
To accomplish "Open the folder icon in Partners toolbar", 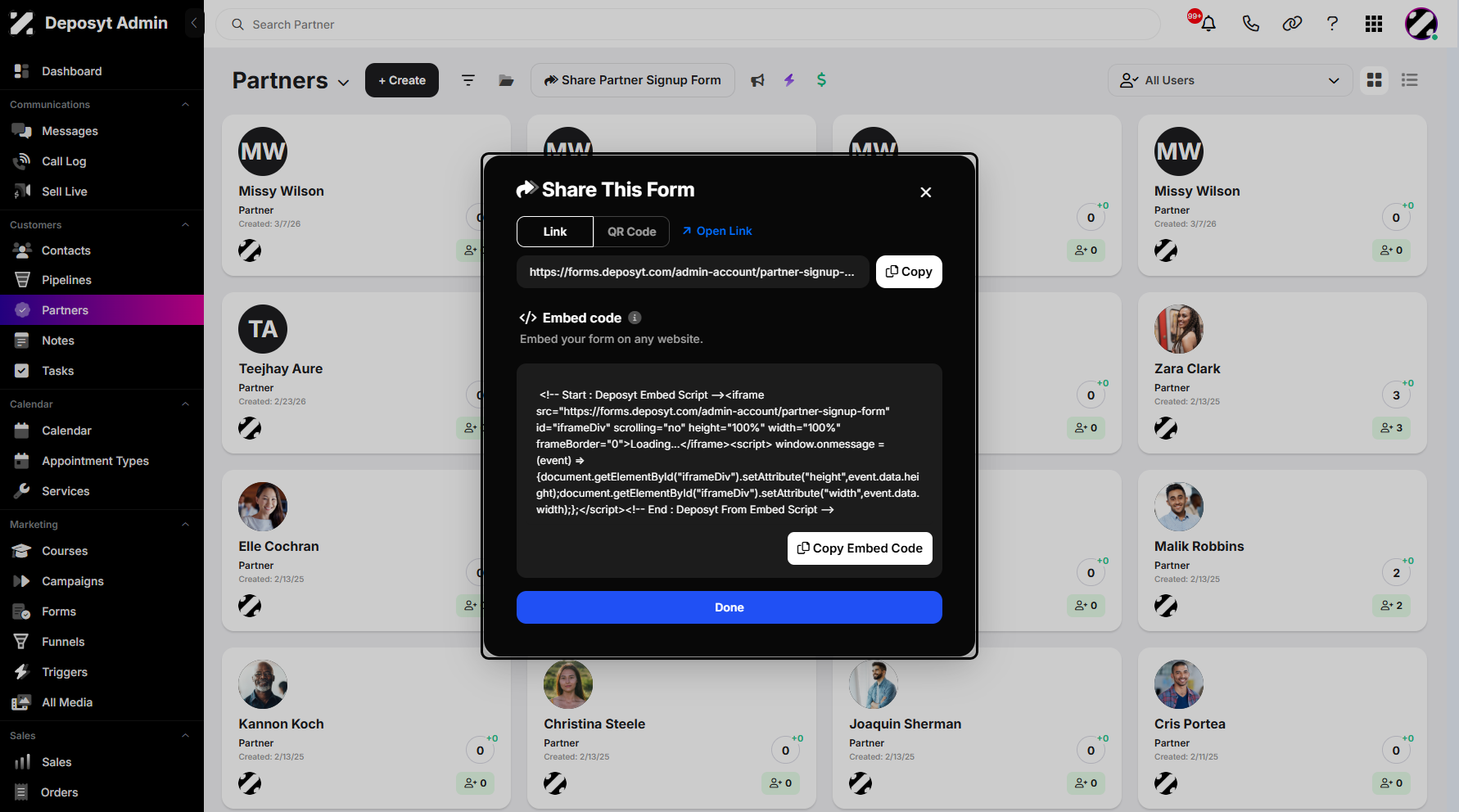I will tap(506, 80).
